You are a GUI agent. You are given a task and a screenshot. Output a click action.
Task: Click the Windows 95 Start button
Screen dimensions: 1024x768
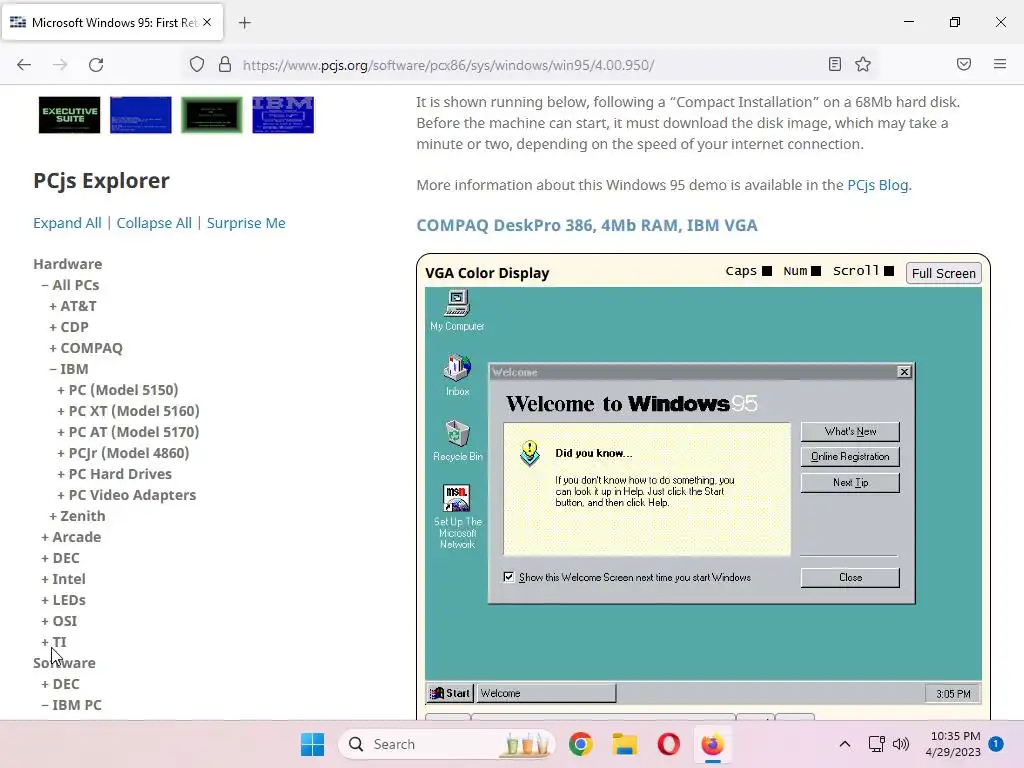point(450,693)
